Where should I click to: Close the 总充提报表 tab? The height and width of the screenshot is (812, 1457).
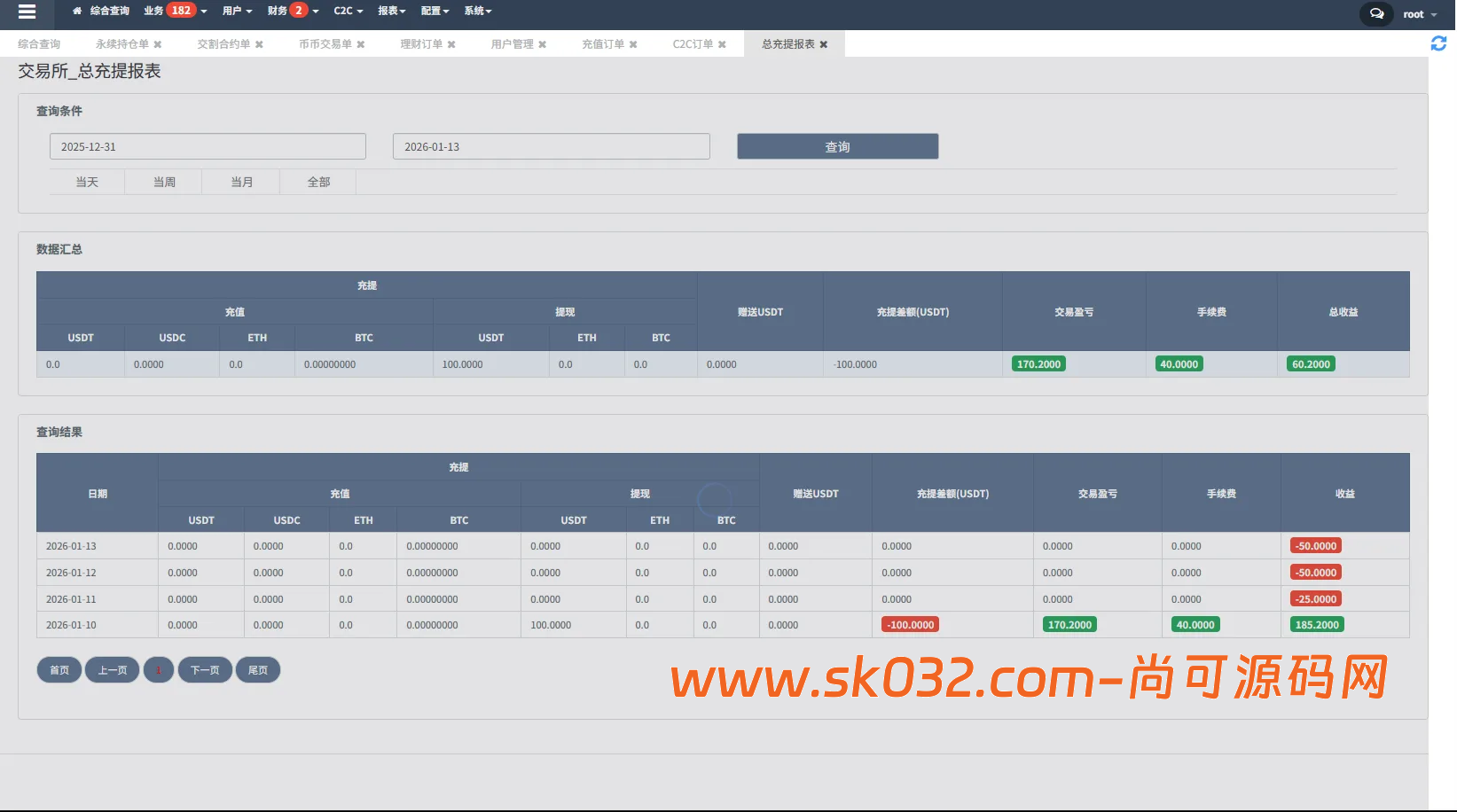click(823, 43)
